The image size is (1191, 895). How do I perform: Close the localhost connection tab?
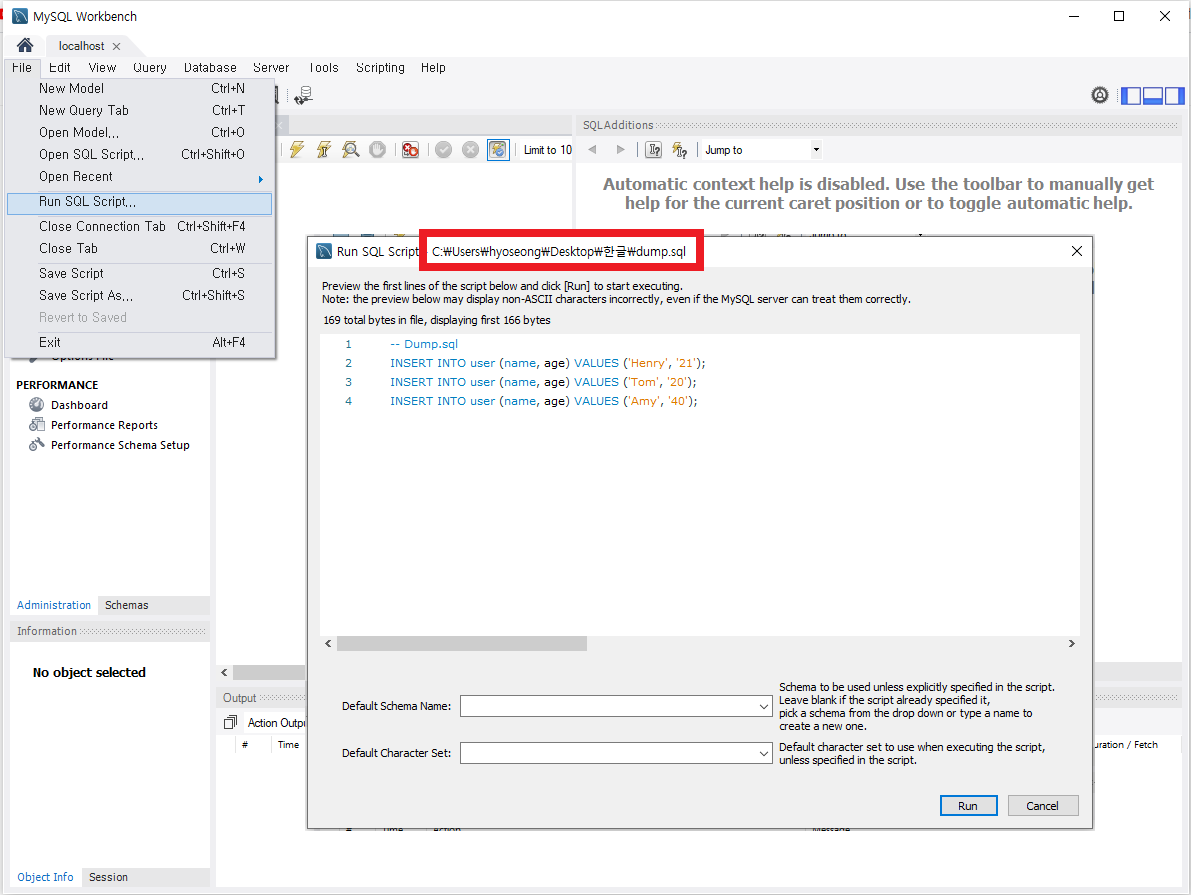pyautogui.click(x=116, y=46)
